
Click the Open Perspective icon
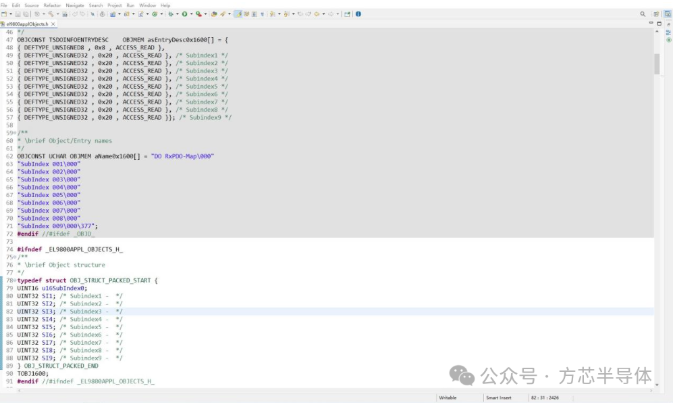656,14
